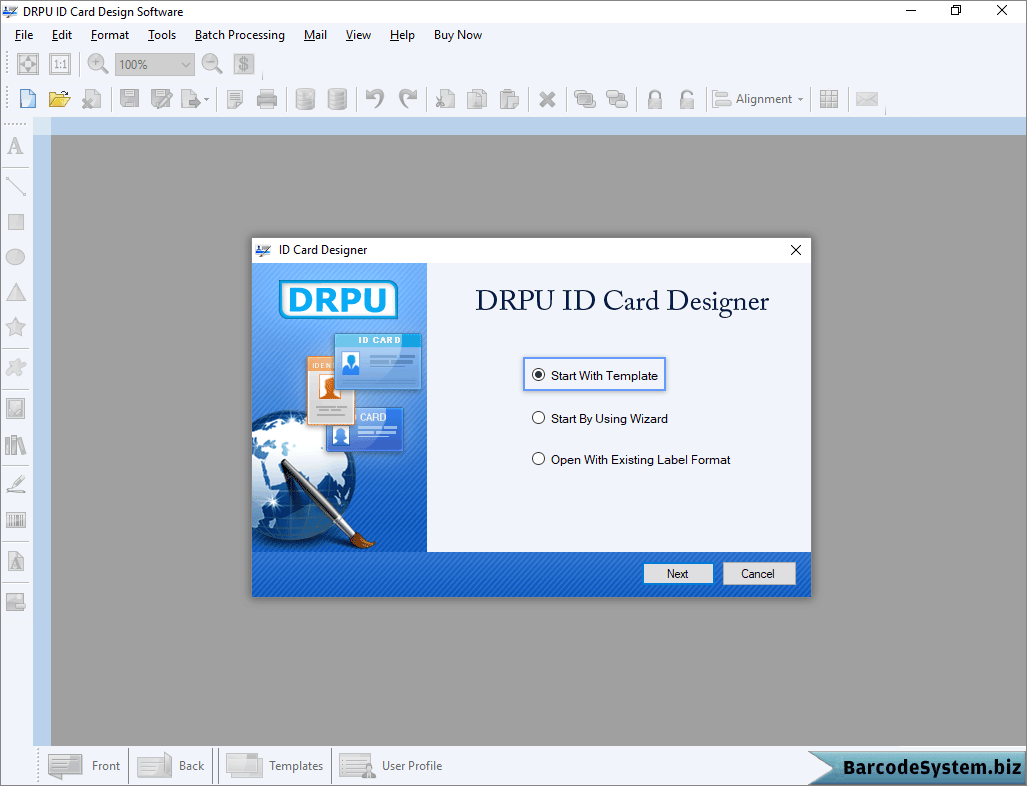The width and height of the screenshot is (1027, 786).
Task: Click the paste clipboard icon
Action: (x=509, y=99)
